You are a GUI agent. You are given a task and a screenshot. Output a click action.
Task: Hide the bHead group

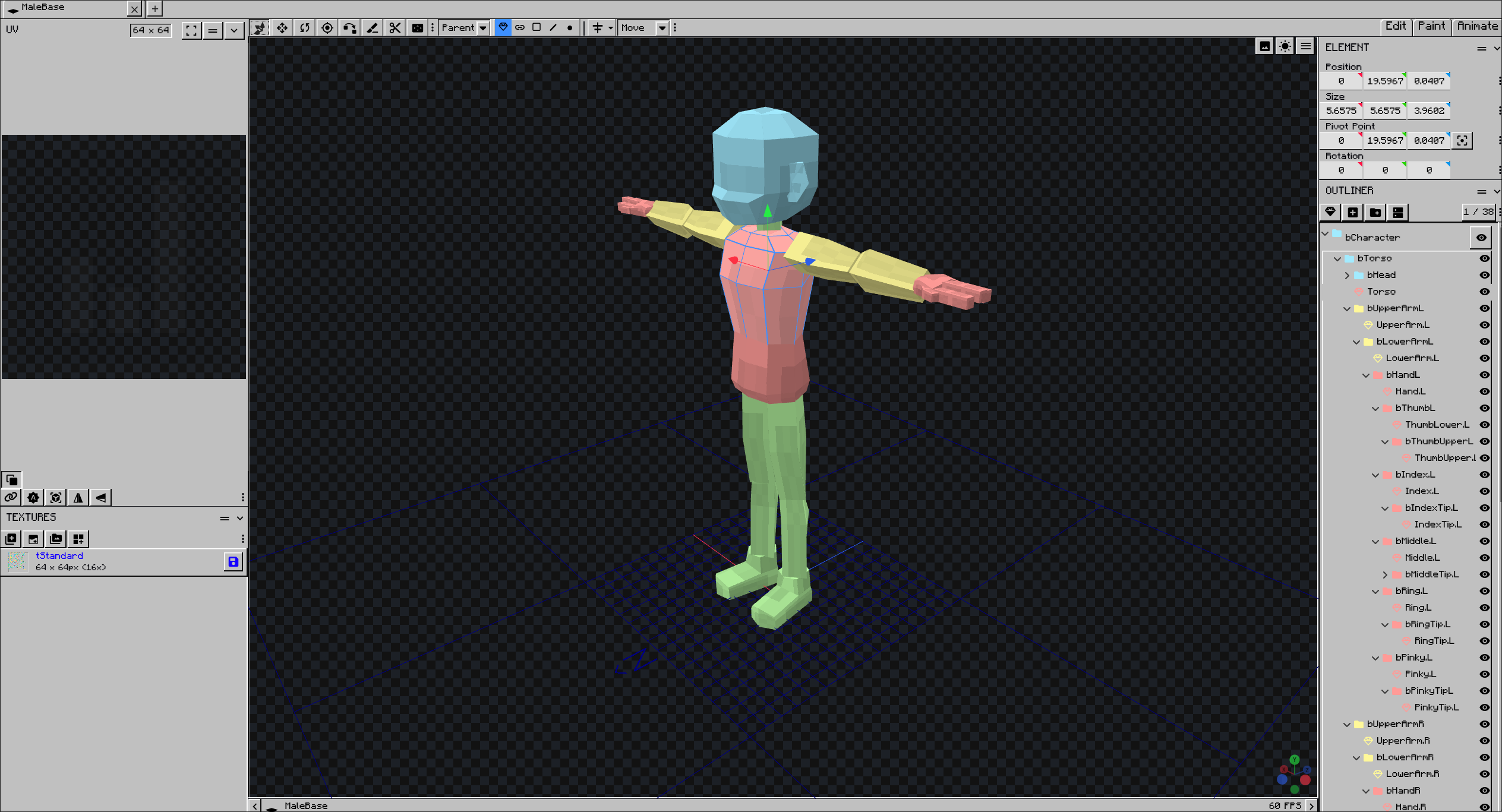[1484, 275]
